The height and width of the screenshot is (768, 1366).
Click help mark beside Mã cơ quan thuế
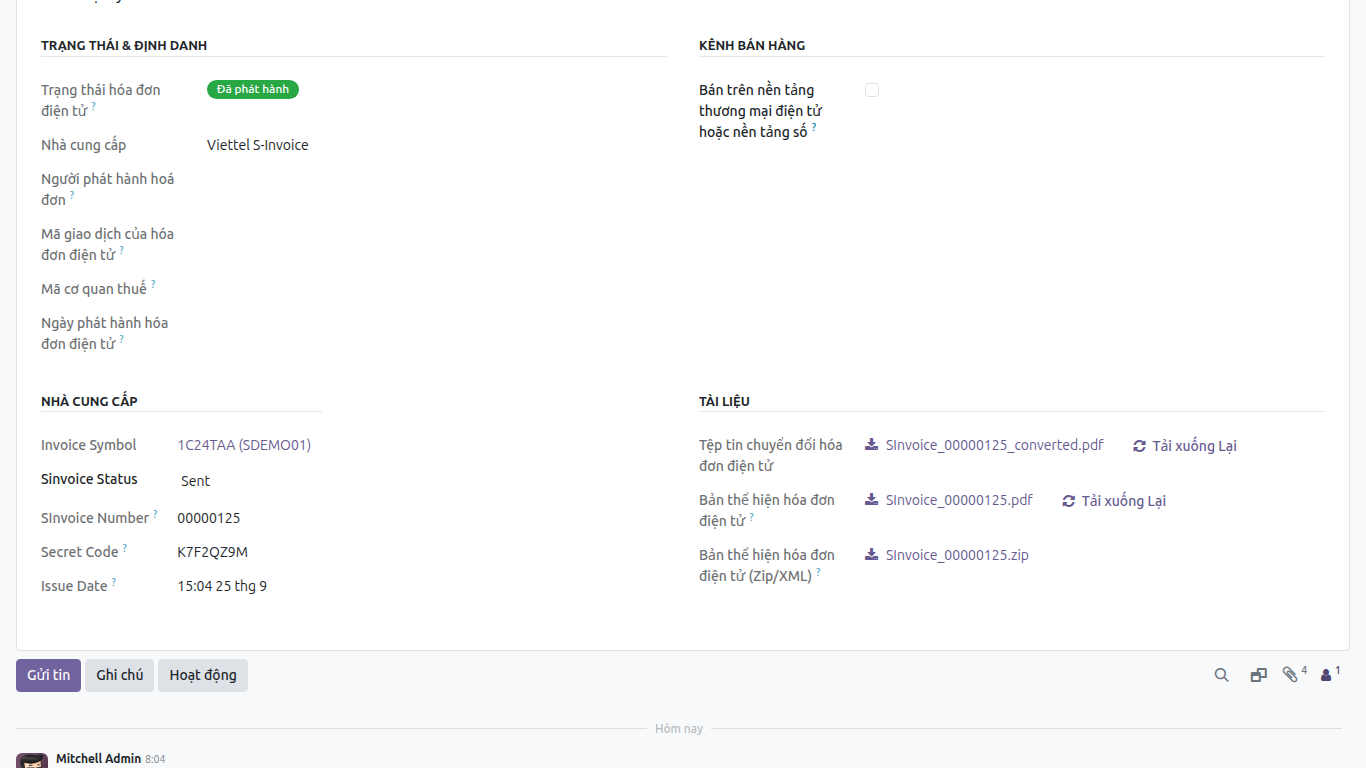(153, 284)
